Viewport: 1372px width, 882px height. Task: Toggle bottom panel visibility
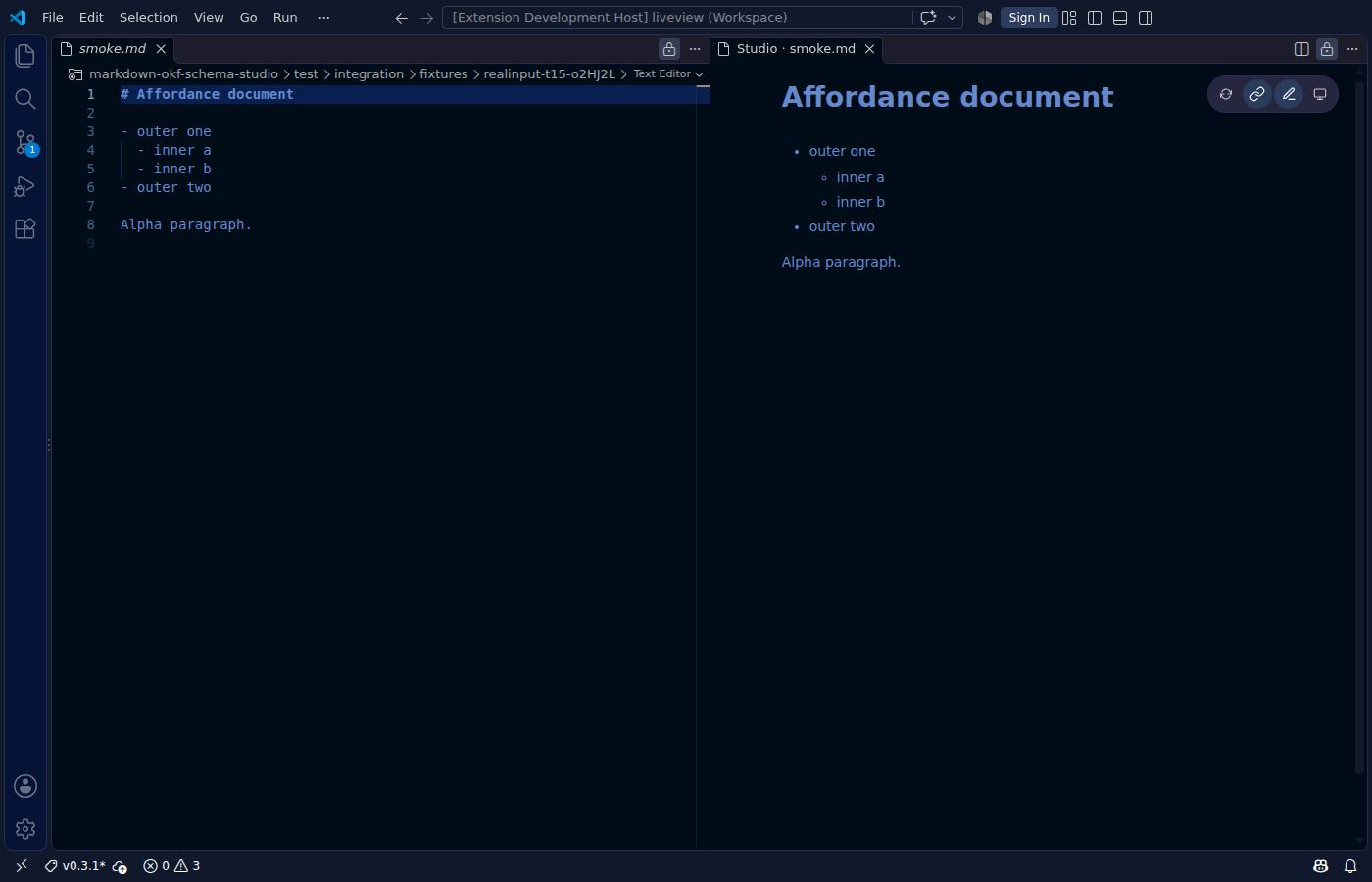[x=1120, y=18]
